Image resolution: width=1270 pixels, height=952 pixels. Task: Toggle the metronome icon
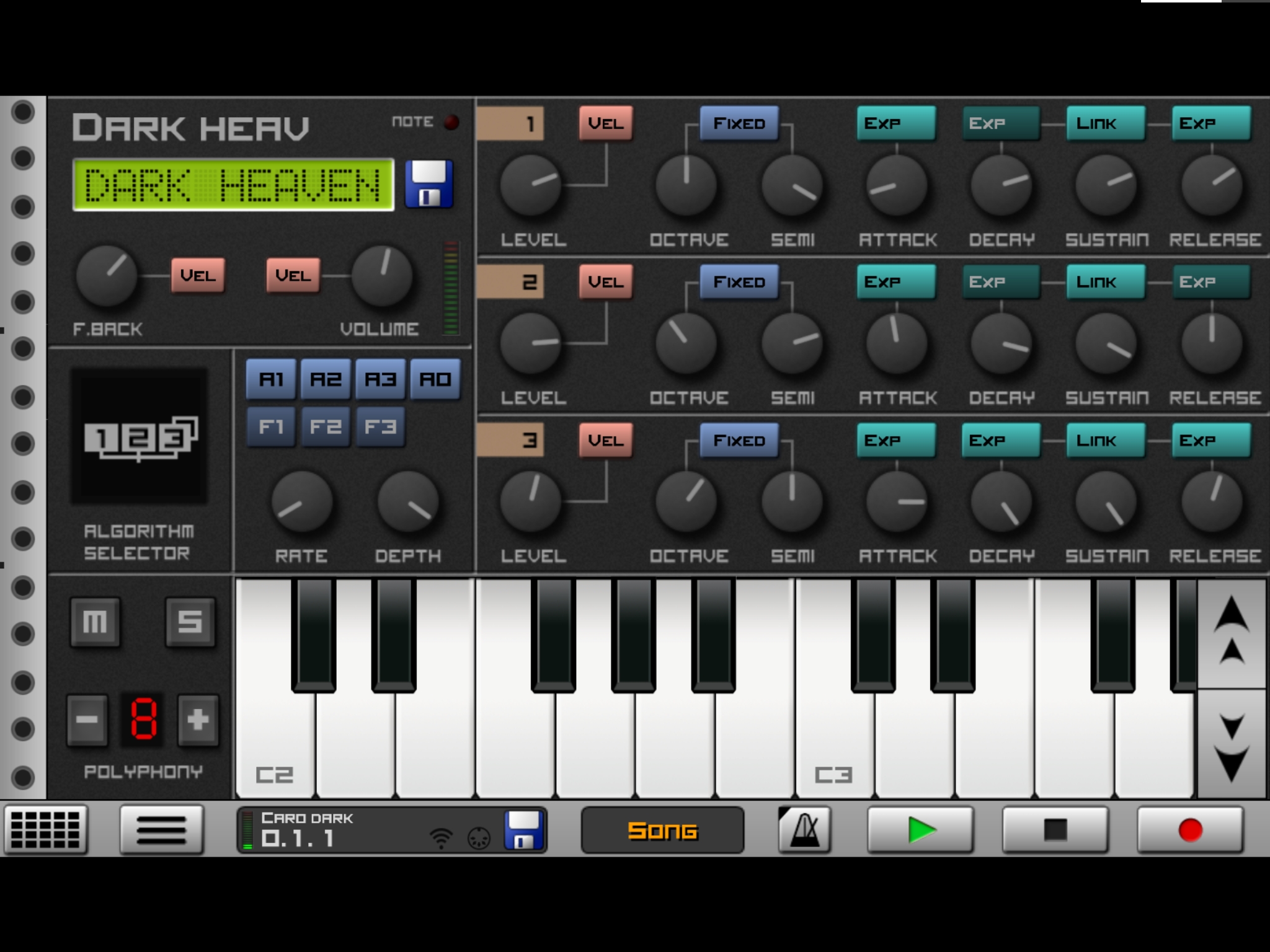pyautogui.click(x=804, y=829)
